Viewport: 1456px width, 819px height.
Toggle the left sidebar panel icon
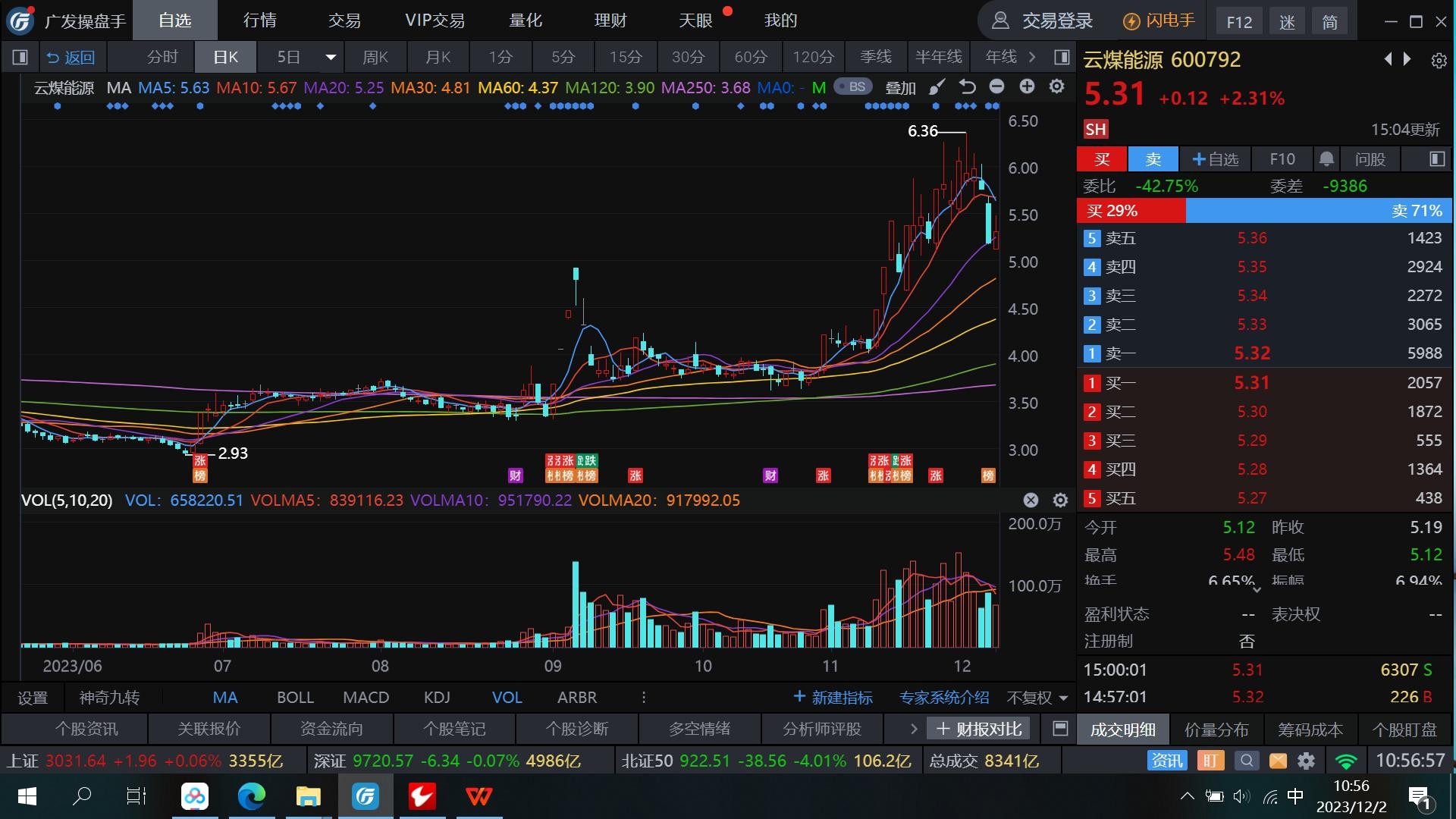click(x=20, y=57)
